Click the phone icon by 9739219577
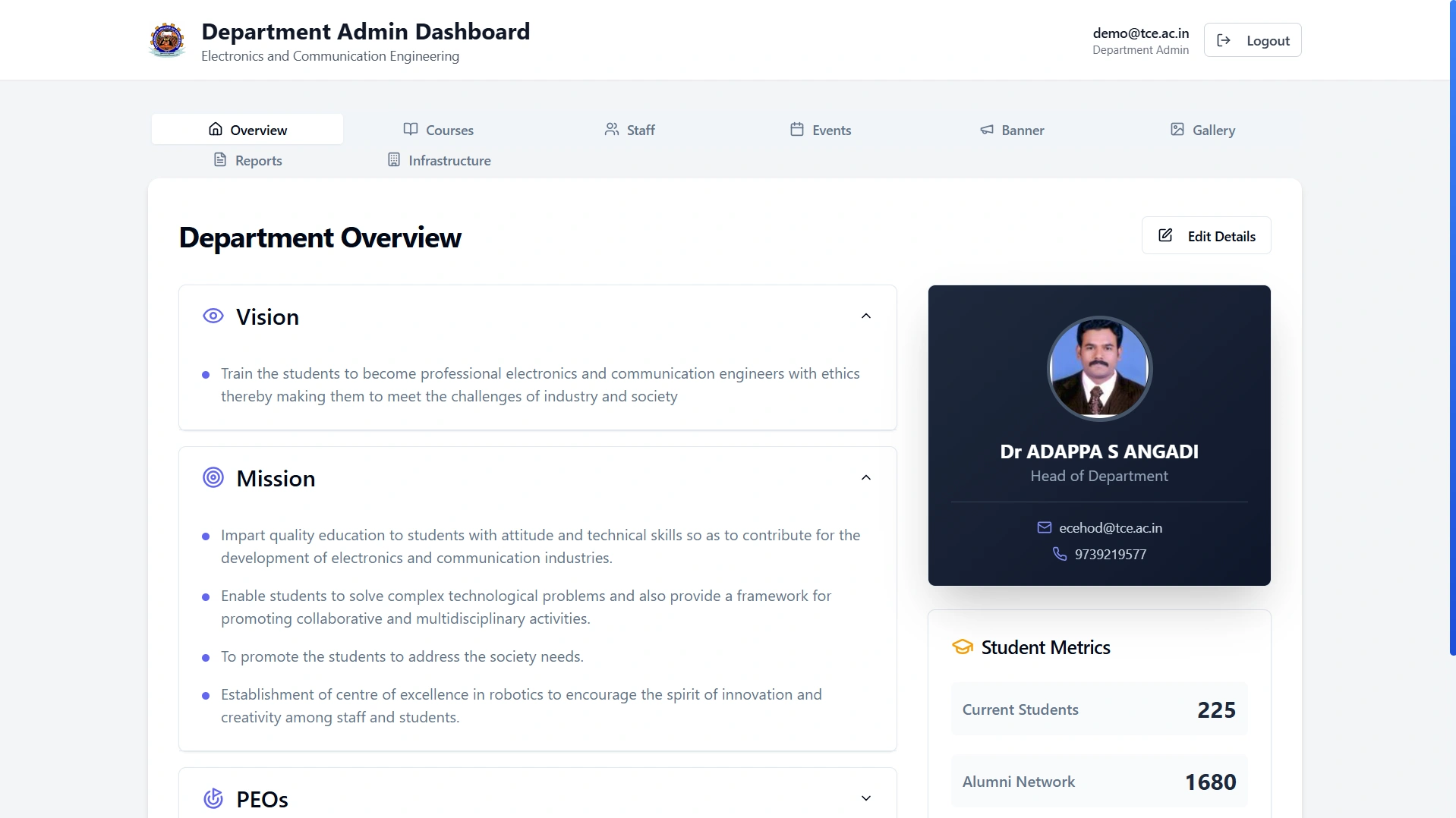The image size is (1456, 818). point(1060,554)
